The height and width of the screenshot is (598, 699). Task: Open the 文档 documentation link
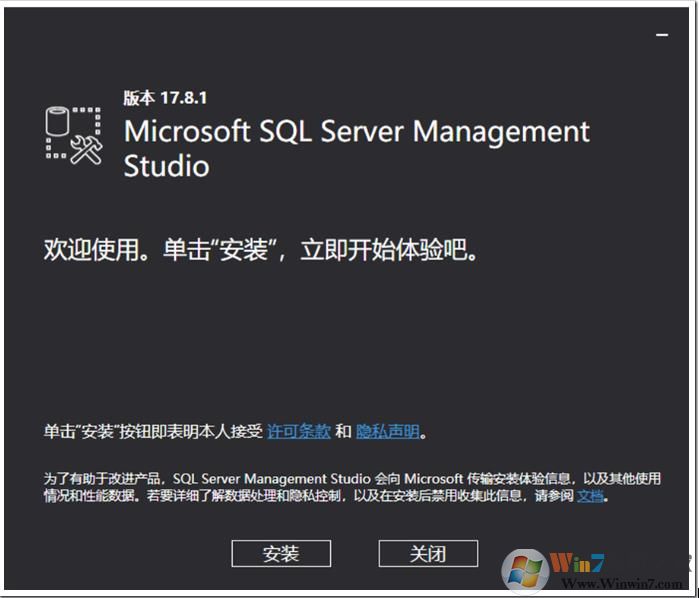tap(590, 495)
